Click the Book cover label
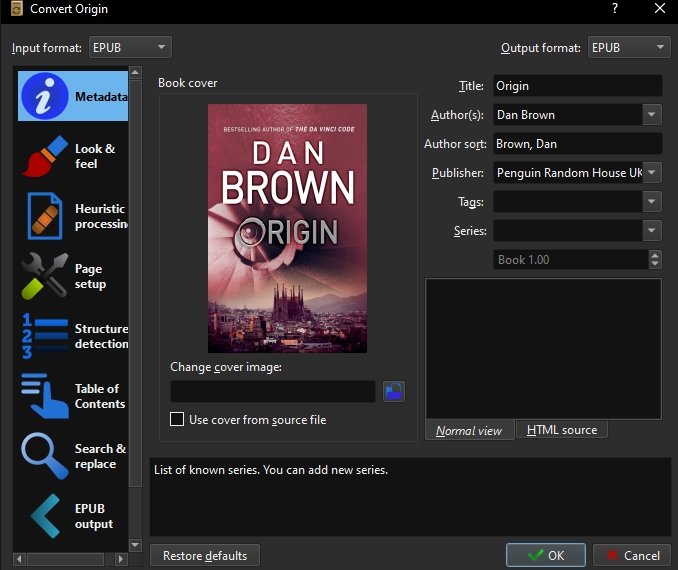This screenshot has width=678, height=570. pos(188,83)
